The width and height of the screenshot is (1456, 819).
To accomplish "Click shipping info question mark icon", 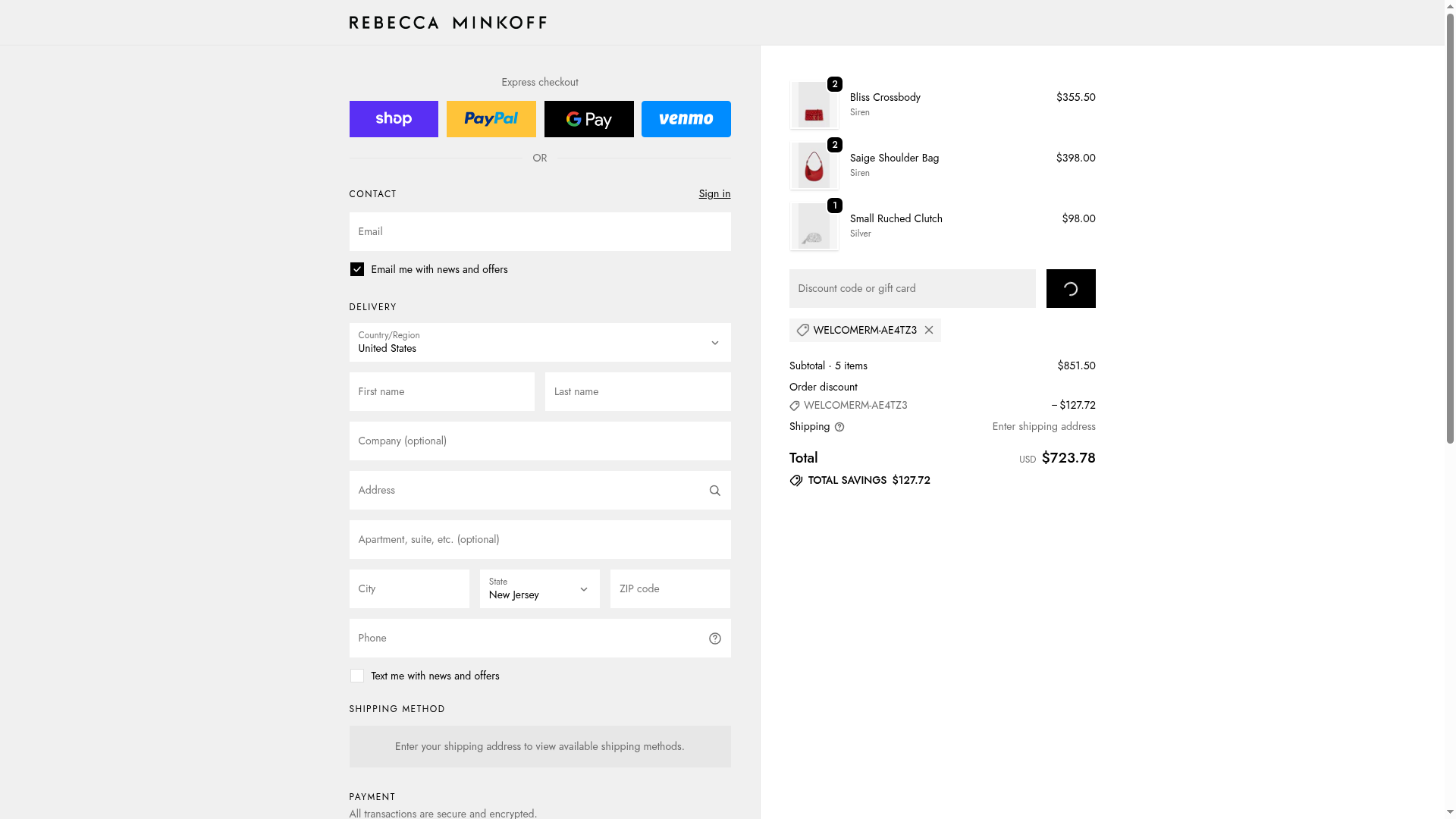I will (839, 427).
